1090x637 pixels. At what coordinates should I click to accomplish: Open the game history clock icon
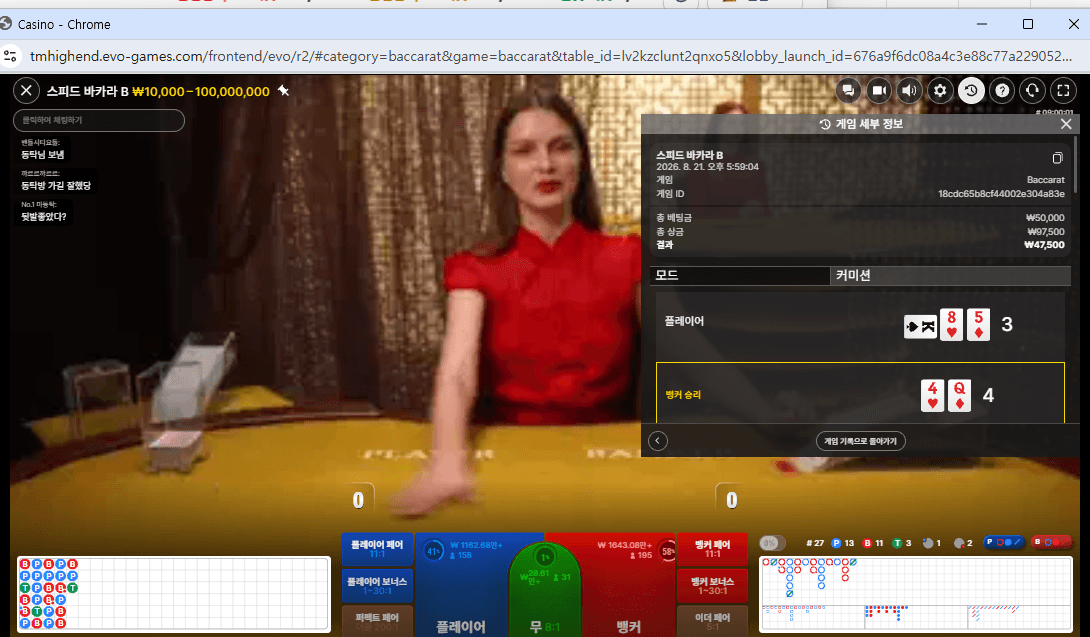(x=971, y=90)
